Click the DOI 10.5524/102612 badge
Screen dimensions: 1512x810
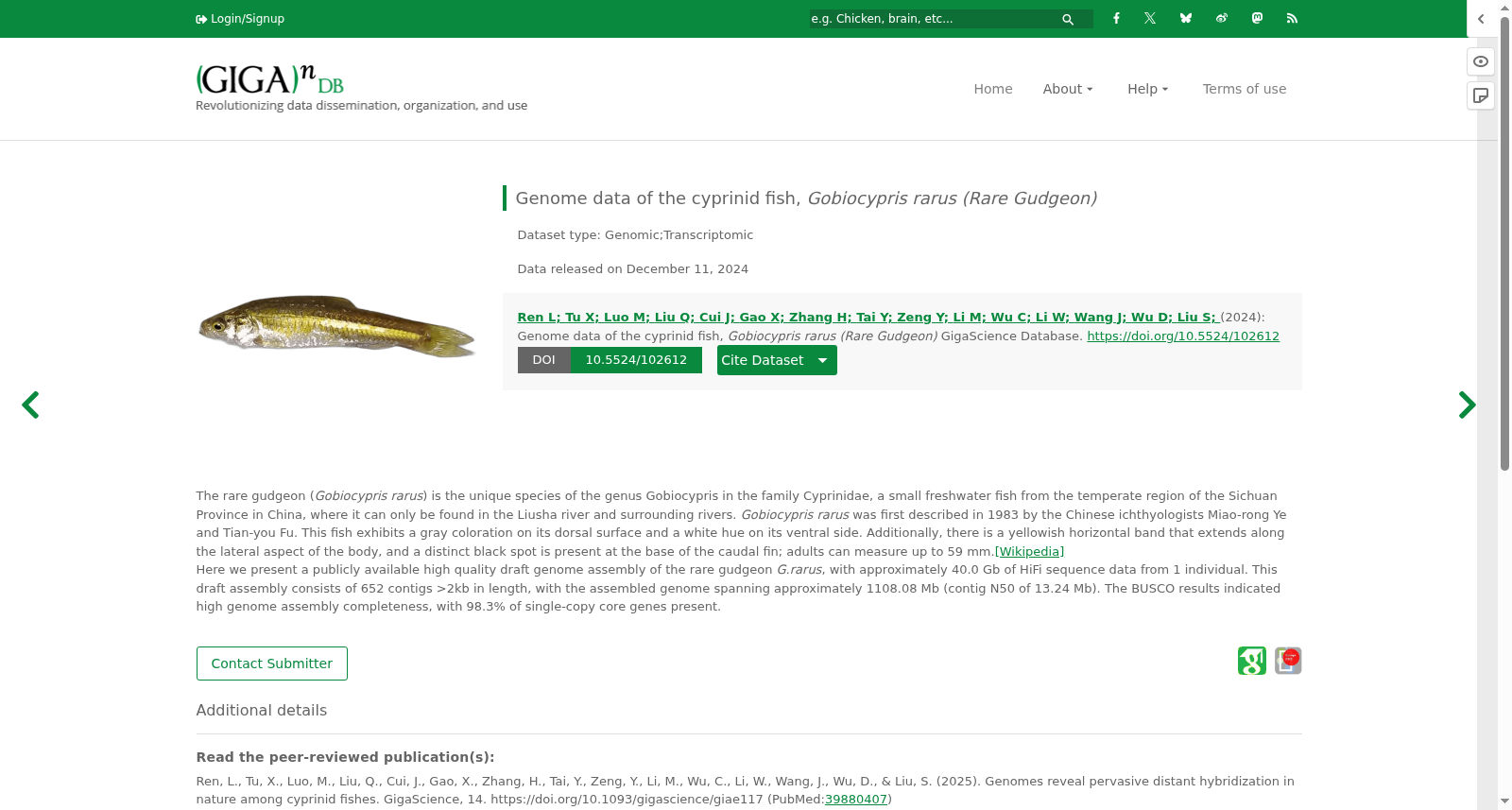point(610,360)
